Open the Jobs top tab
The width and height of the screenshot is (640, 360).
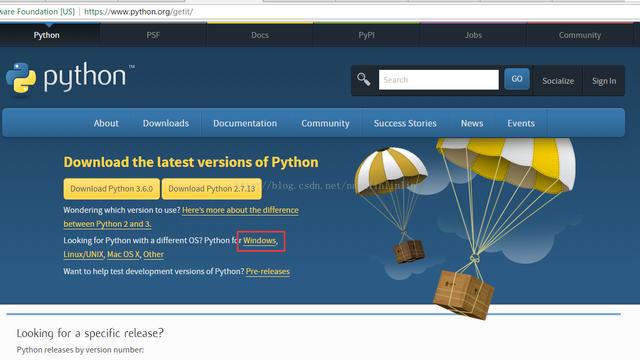tap(473, 35)
